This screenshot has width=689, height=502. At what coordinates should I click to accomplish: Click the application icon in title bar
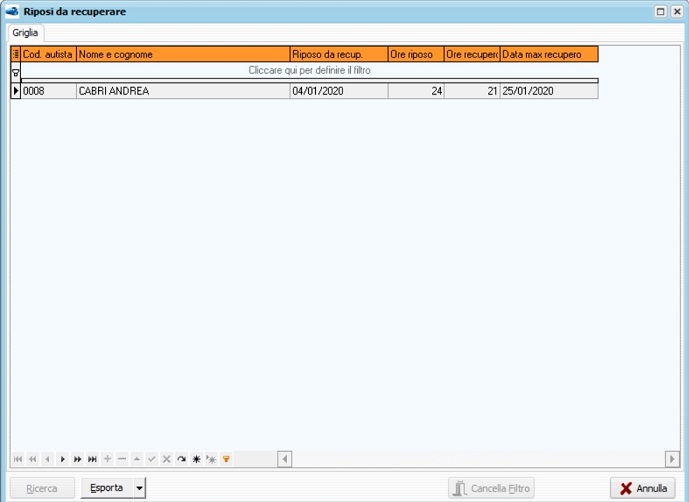[x=11, y=11]
